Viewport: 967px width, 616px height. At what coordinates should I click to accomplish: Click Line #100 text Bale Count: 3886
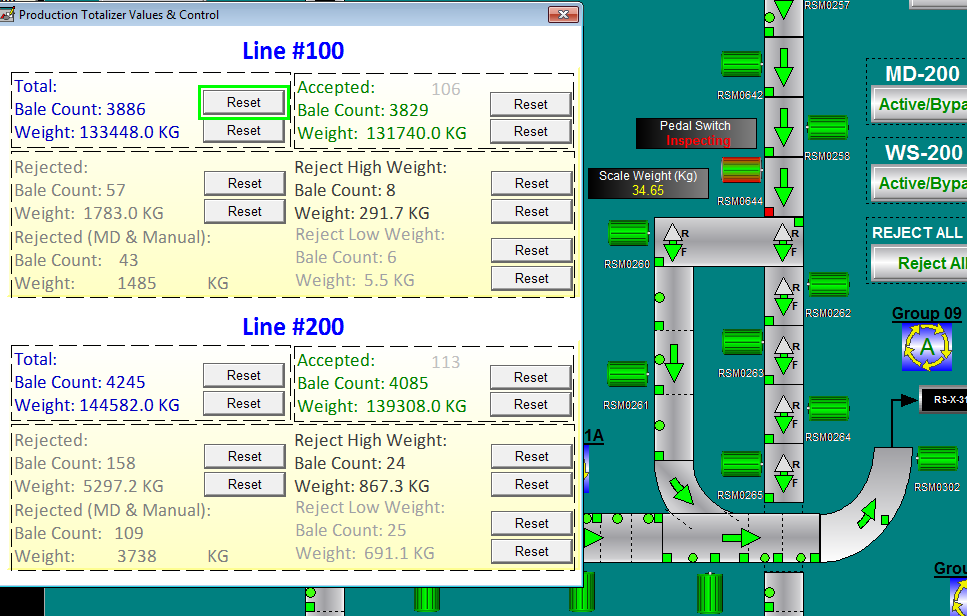pyautogui.click(x=80, y=109)
